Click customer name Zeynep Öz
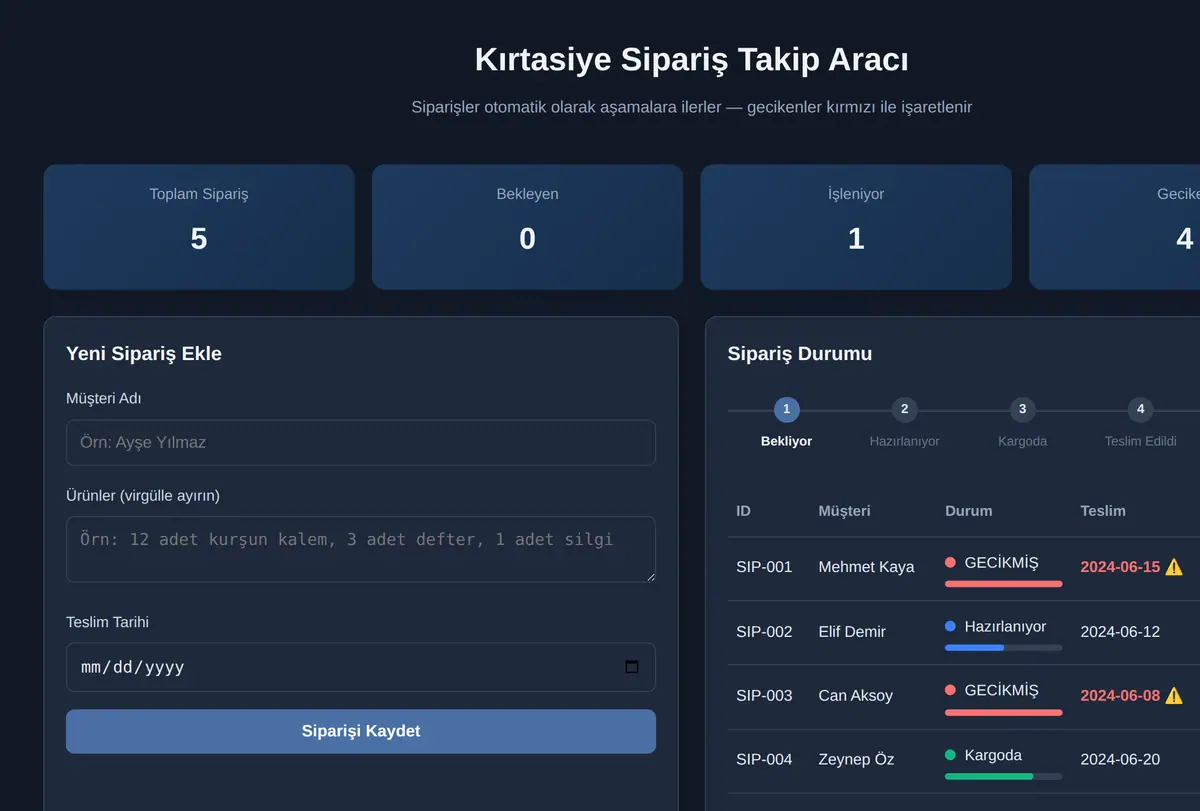This screenshot has height=811, width=1200. pos(855,759)
